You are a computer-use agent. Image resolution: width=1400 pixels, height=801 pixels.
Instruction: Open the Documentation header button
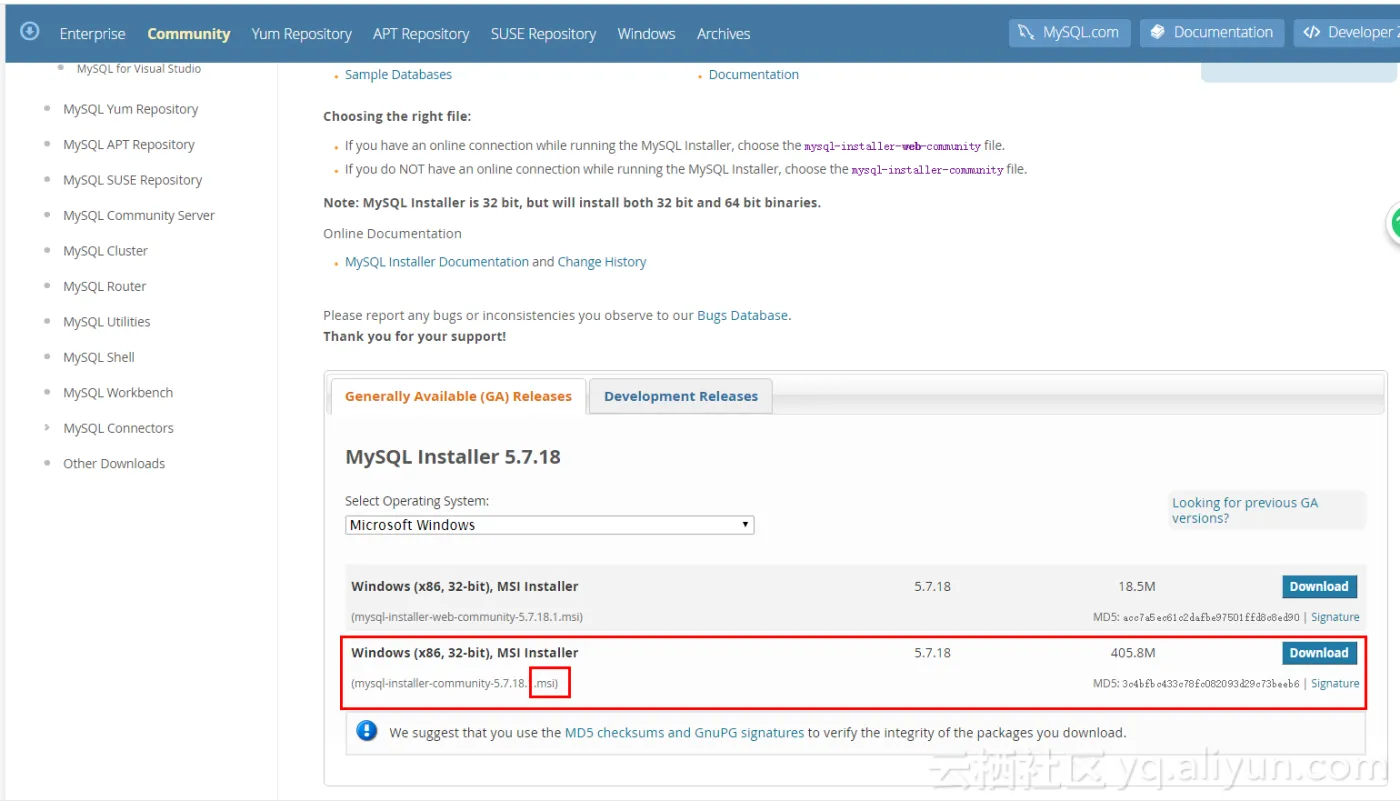1212,33
